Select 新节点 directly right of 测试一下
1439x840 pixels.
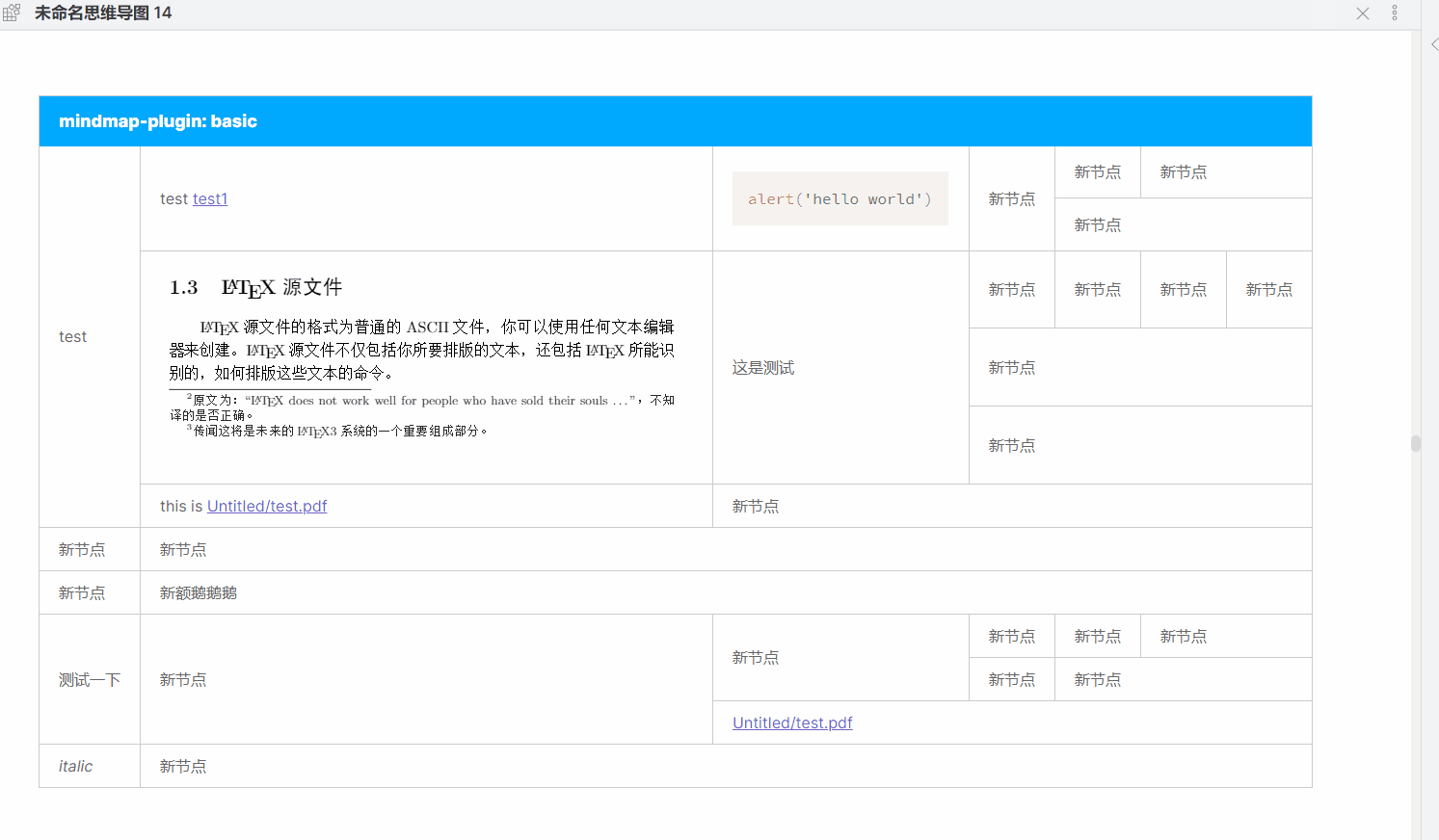point(426,680)
